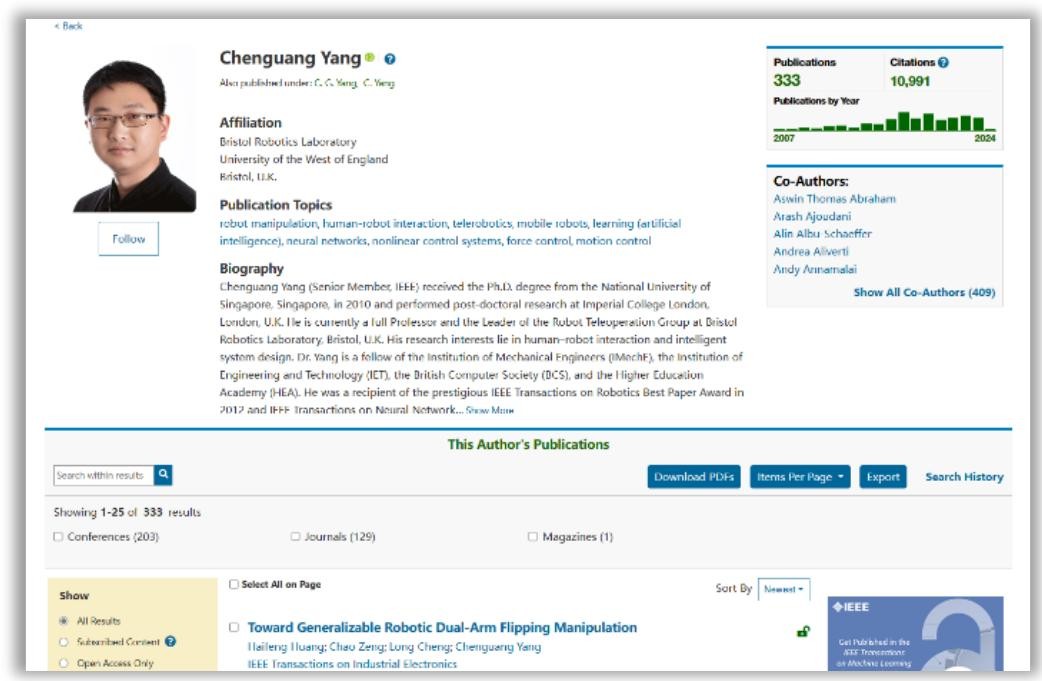Click the Publications by Year bar chart
Image resolution: width=1042 pixels, height=681 pixels.
click(x=885, y=123)
